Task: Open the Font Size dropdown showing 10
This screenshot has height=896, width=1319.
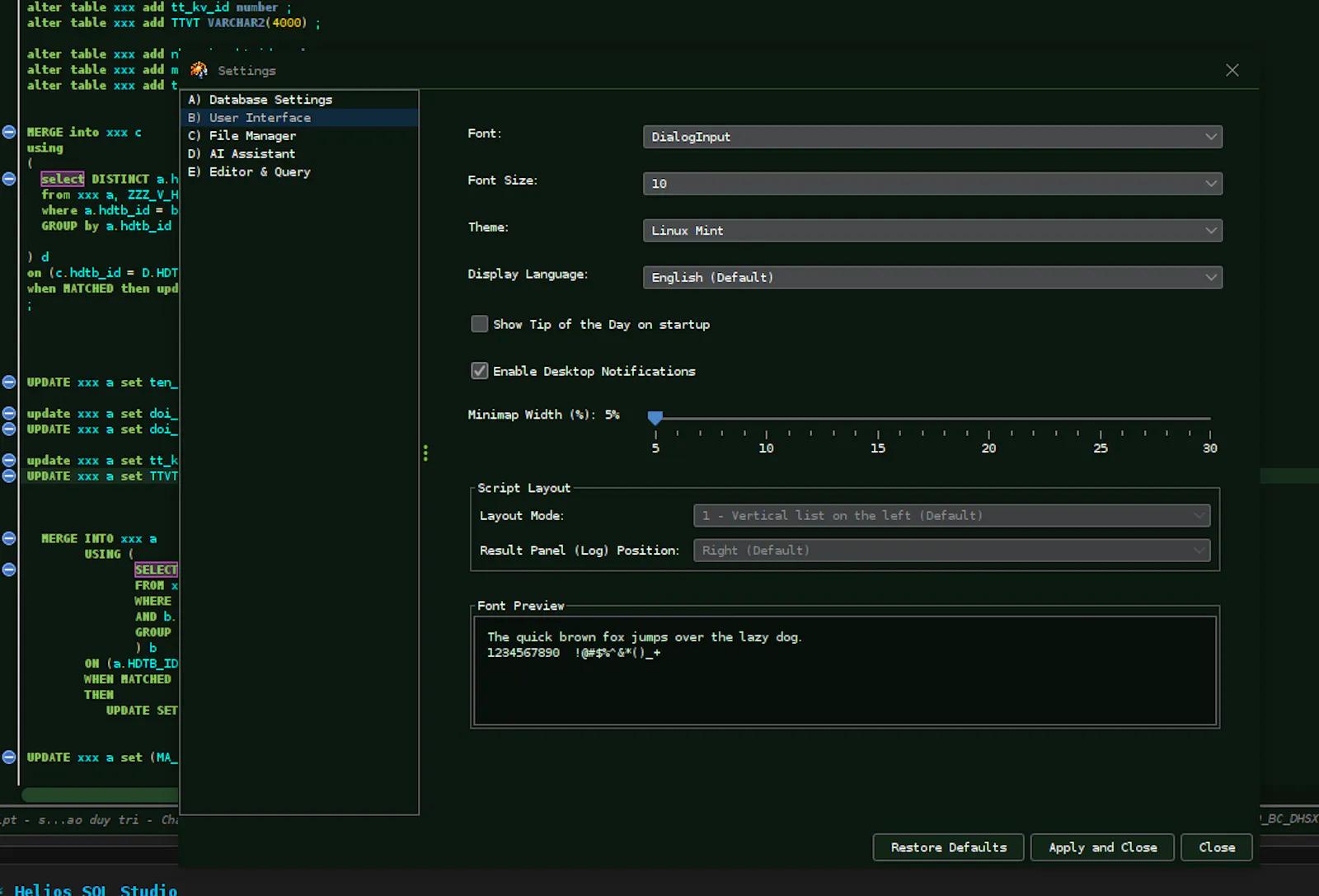Action: 932,184
